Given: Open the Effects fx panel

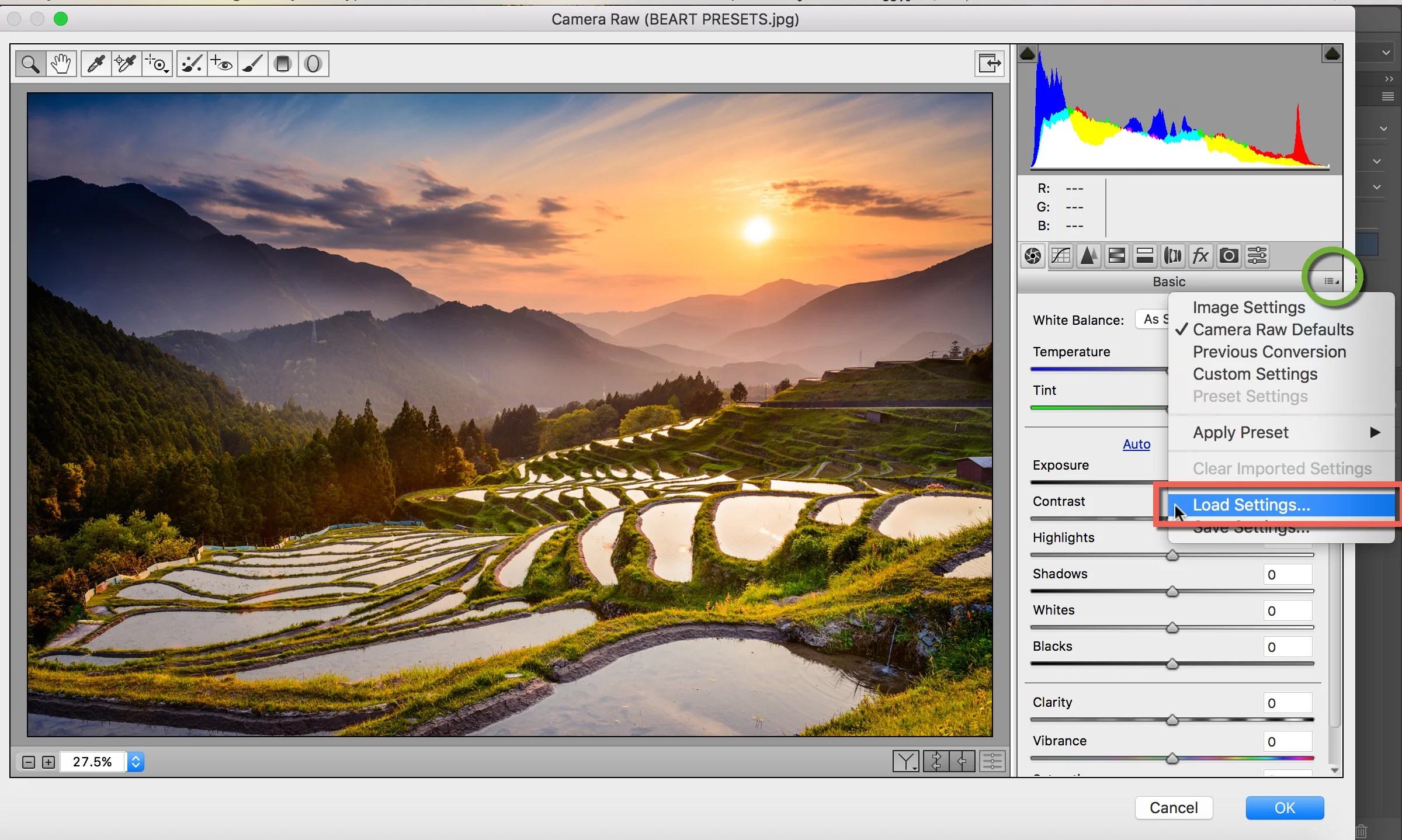Looking at the screenshot, I should [1200, 255].
